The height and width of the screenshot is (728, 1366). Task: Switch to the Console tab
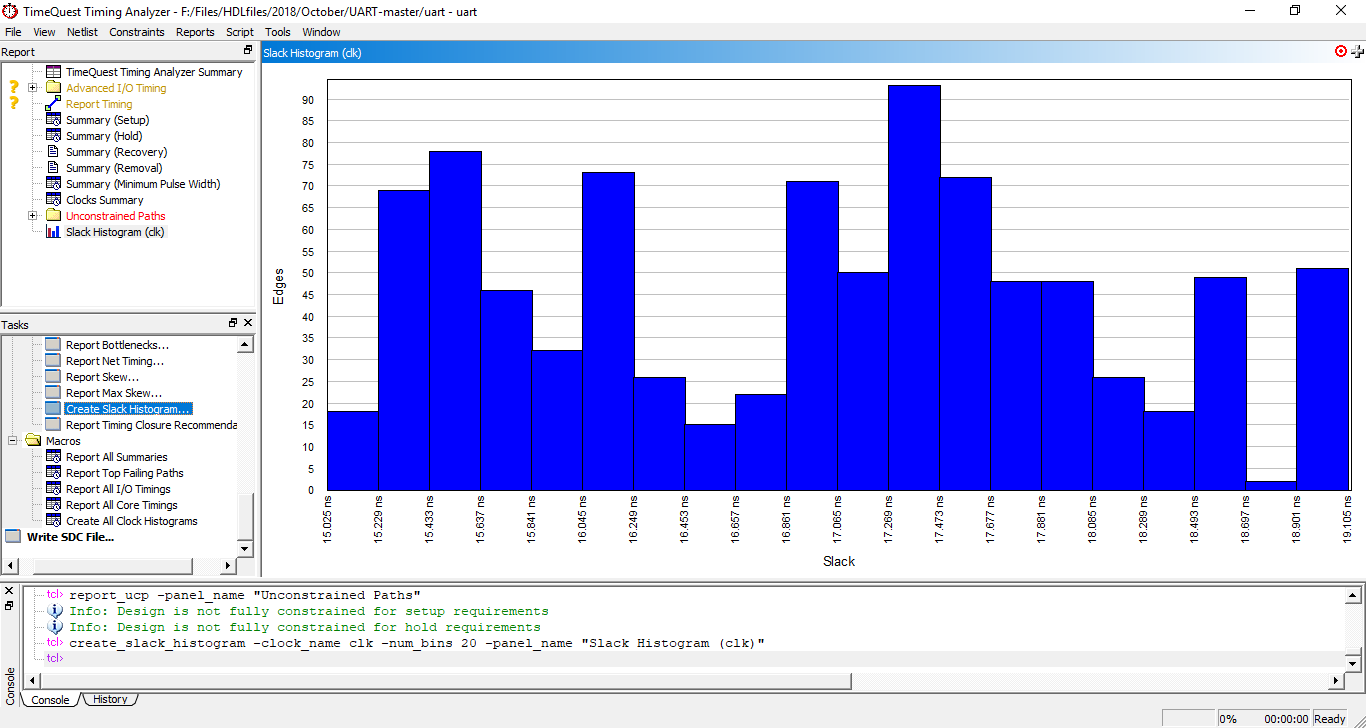(50, 699)
